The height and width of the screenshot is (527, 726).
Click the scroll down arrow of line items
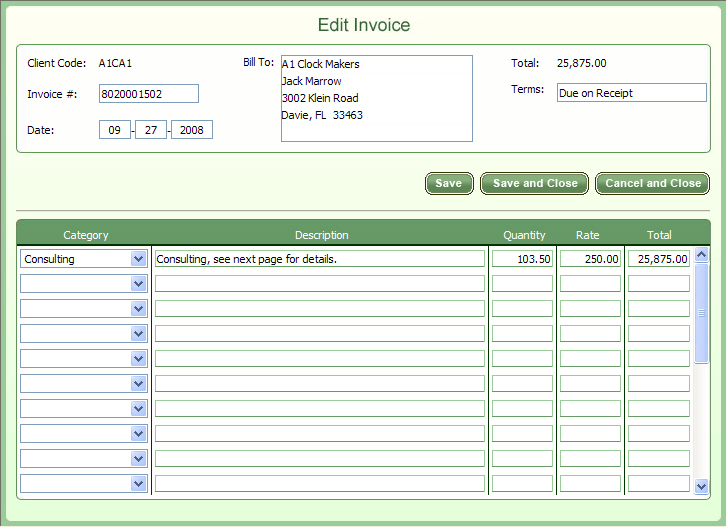[x=701, y=487]
